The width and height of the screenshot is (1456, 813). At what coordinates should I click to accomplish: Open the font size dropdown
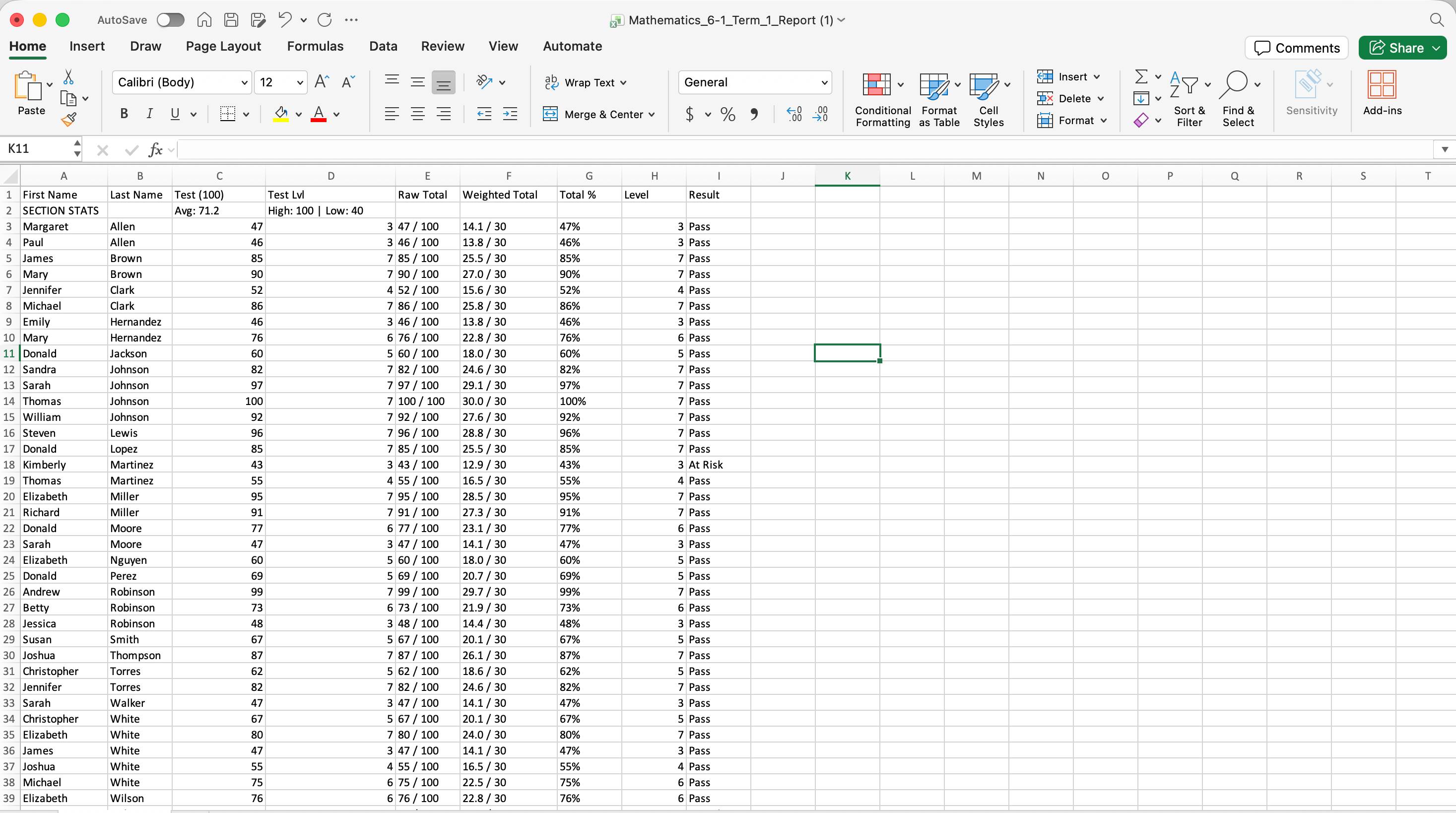pyautogui.click(x=300, y=82)
